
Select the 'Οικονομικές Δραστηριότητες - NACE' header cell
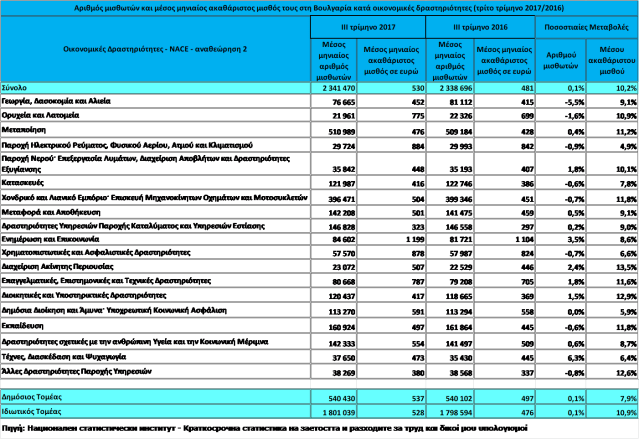[155, 48]
